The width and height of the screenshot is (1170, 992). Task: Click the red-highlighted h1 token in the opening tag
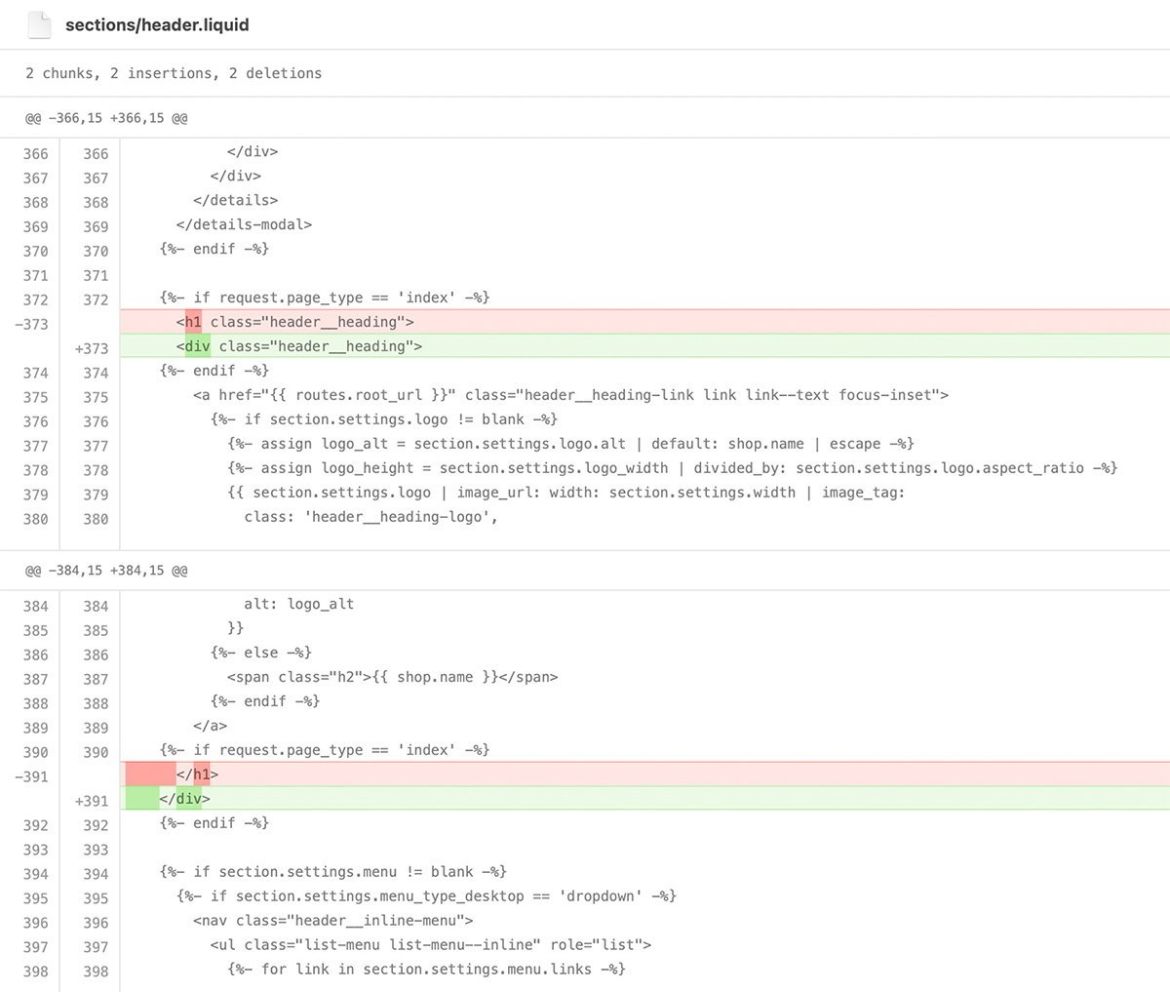[x=193, y=322]
